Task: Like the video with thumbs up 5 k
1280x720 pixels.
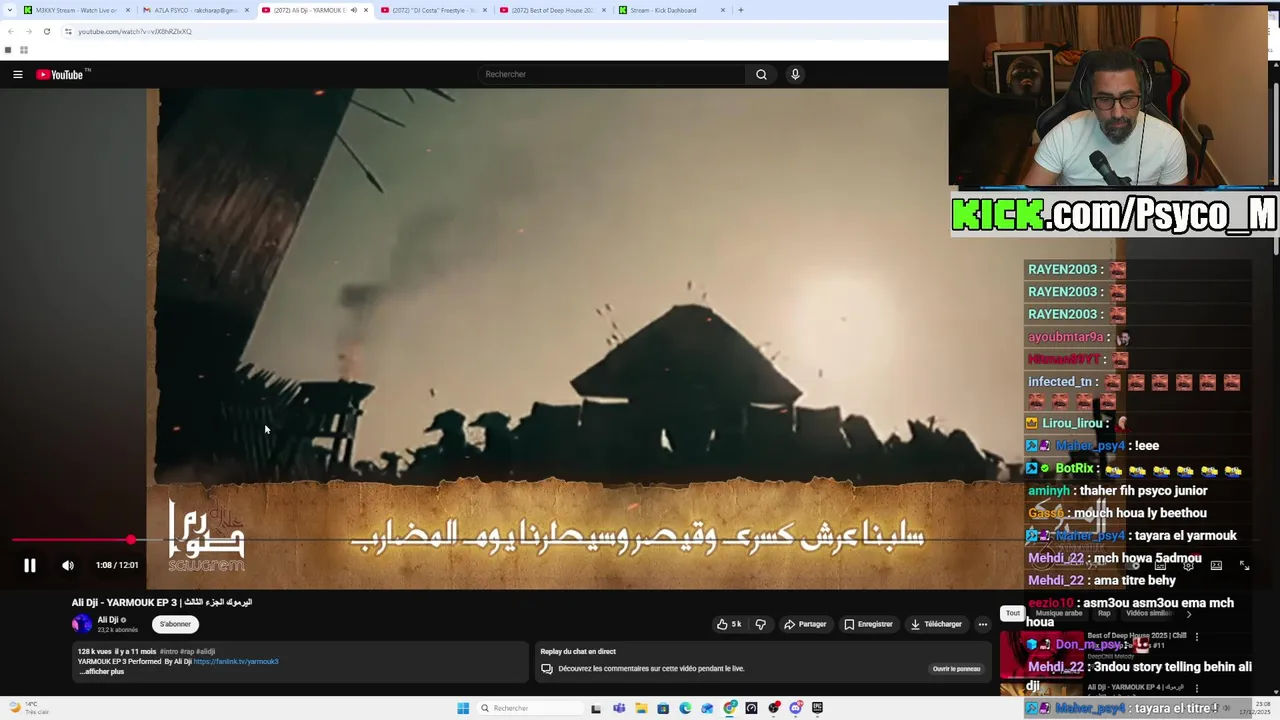Action: click(x=729, y=624)
